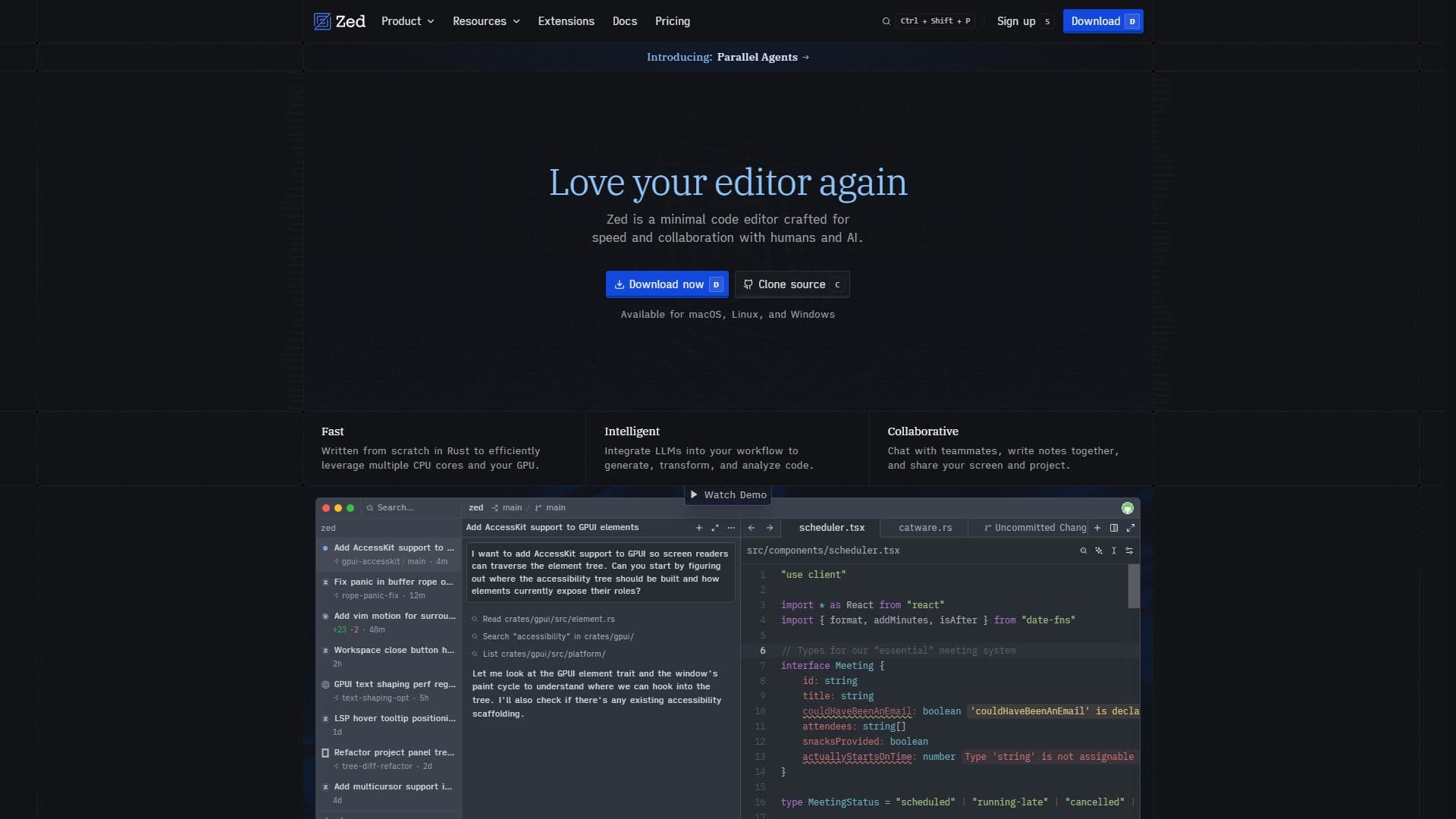Select the GPUI text shaping perf thread
Image resolution: width=1456 pixels, height=819 pixels.
point(388,691)
